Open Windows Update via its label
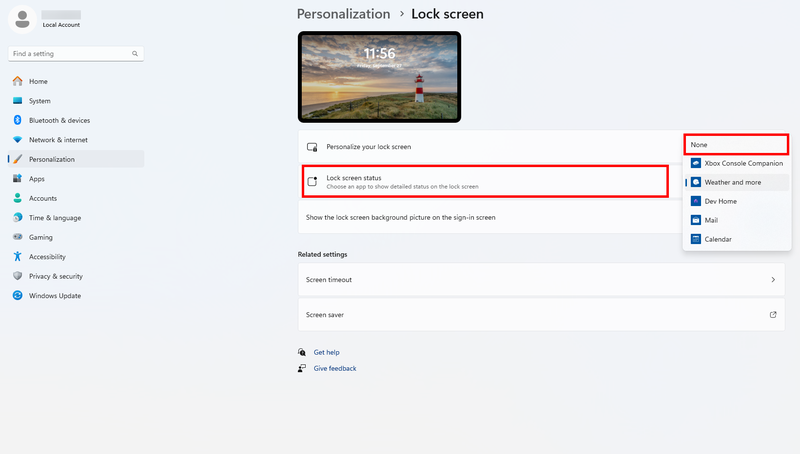The height and width of the screenshot is (454, 800). click(55, 296)
